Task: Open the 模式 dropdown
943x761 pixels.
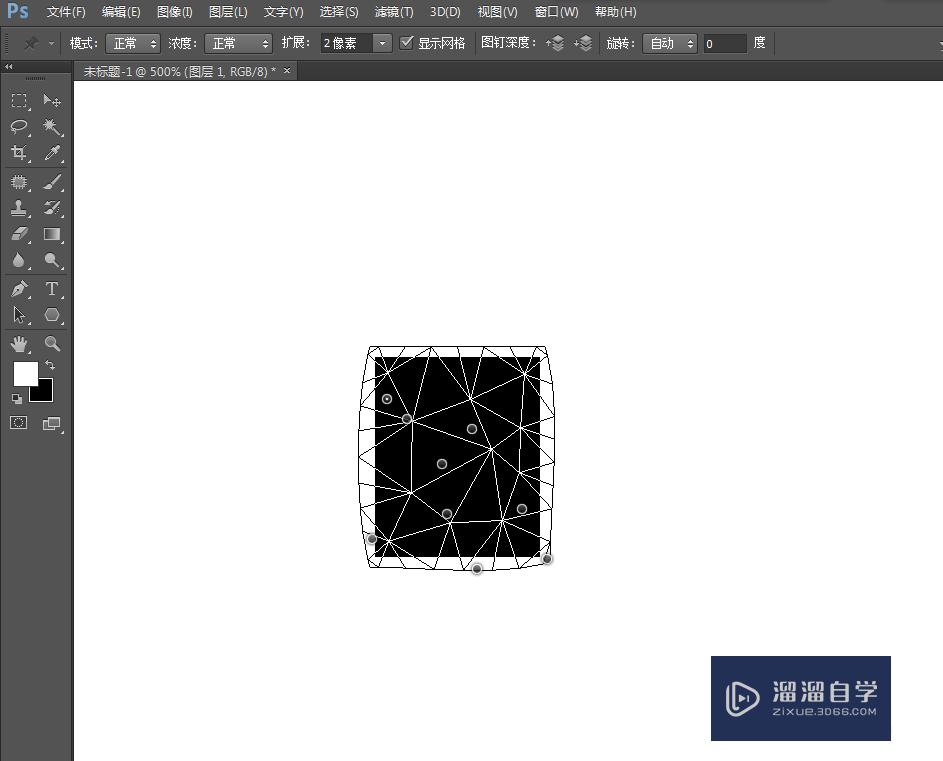Action: click(133, 43)
